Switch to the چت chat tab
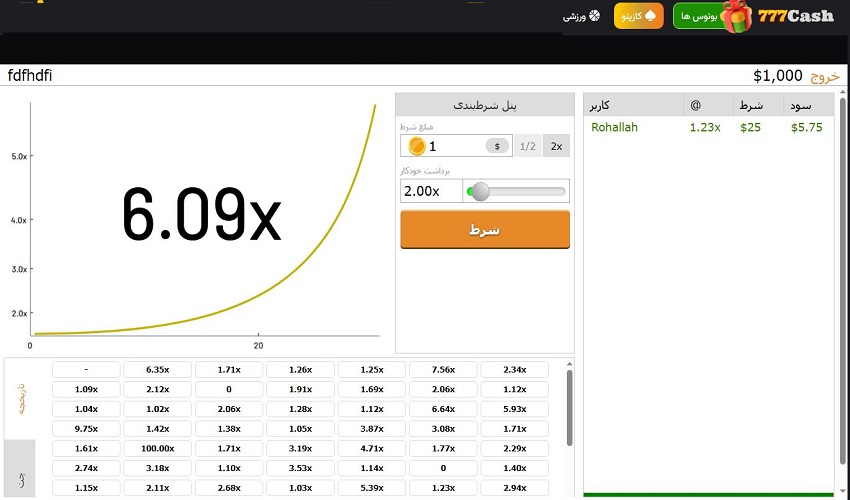This screenshot has height=500, width=850. [x=21, y=470]
